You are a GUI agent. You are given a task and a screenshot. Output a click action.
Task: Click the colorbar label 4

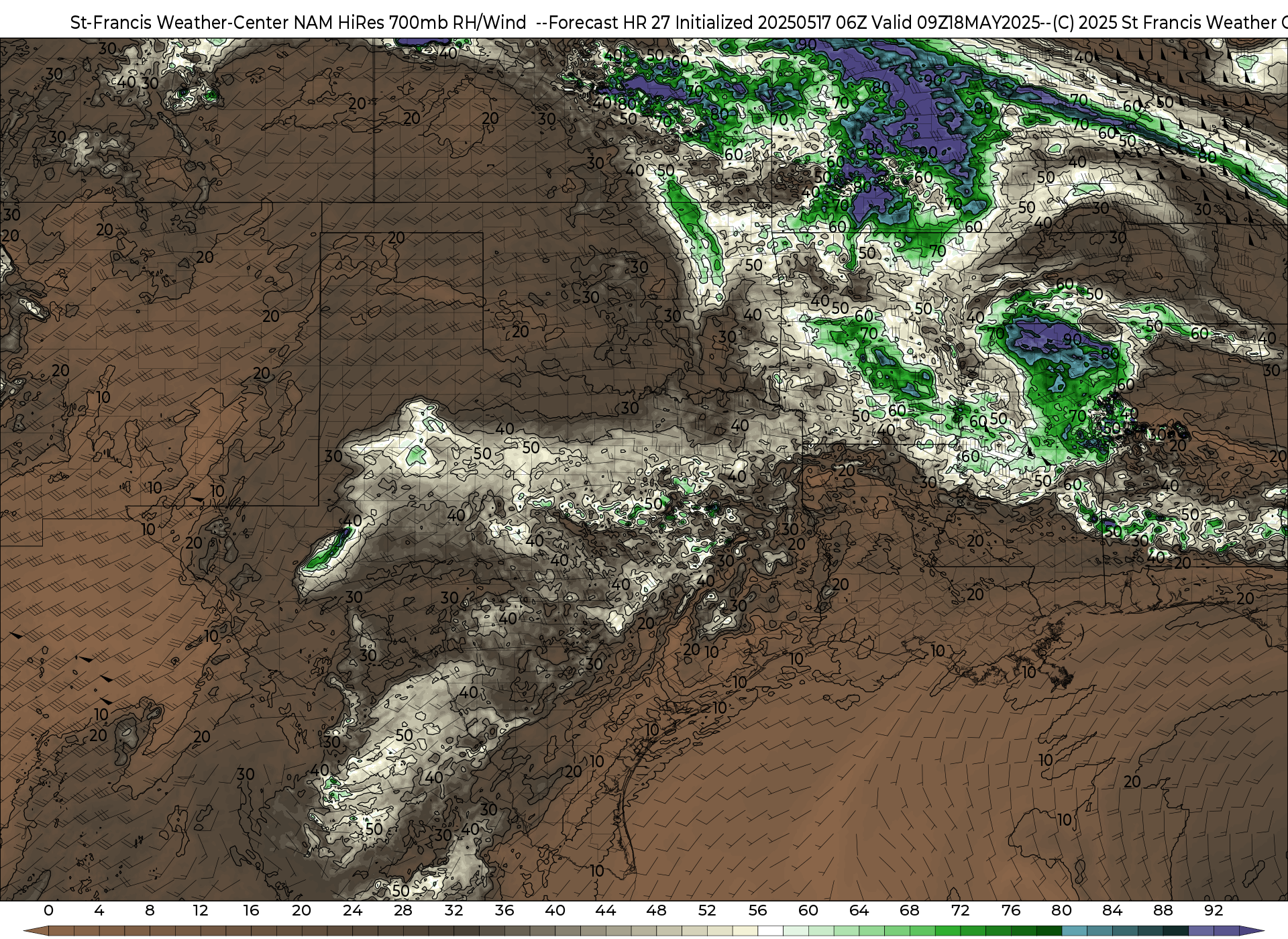99,910
